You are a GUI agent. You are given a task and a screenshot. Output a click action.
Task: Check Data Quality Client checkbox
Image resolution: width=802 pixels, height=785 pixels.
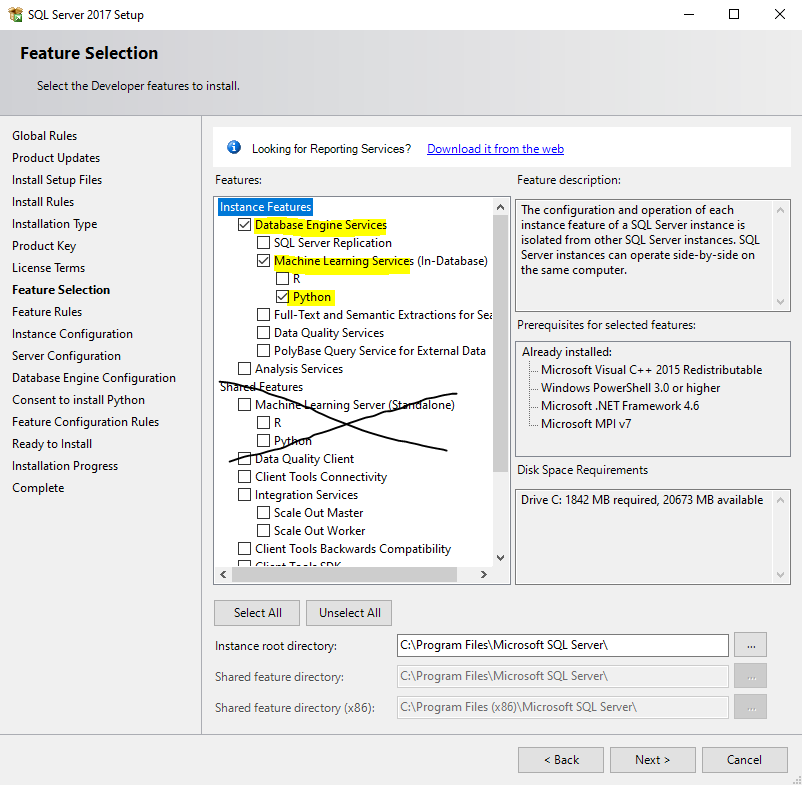[x=244, y=459]
